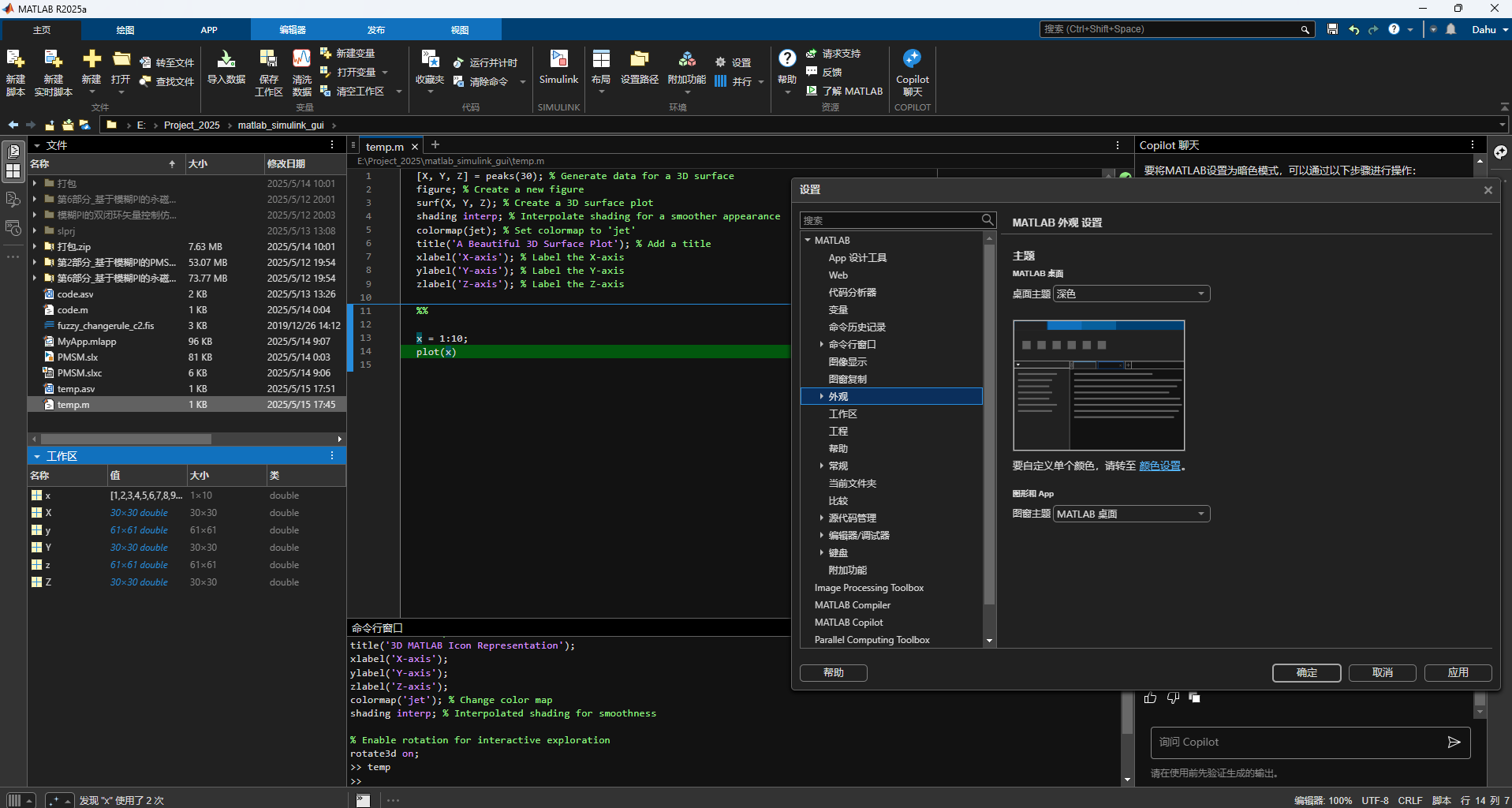The height and width of the screenshot is (808, 1512).
Task: Click the thumbs up icon in Copilot chat
Action: (x=1150, y=698)
